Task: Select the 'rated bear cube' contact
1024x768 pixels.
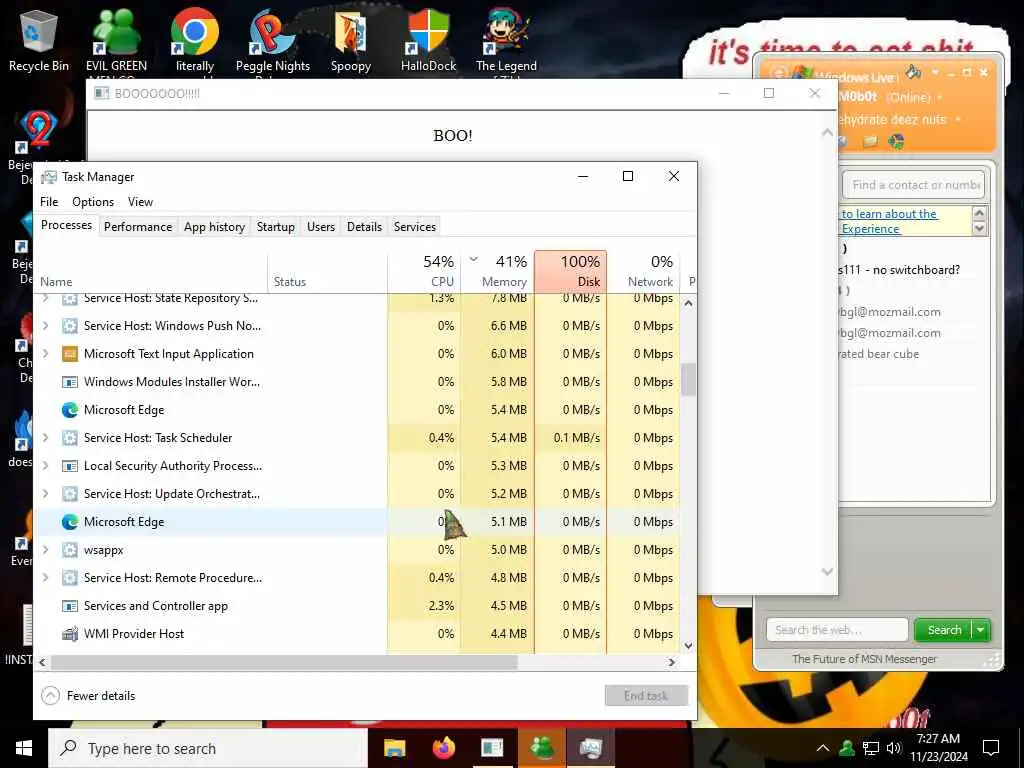Action: coord(879,354)
